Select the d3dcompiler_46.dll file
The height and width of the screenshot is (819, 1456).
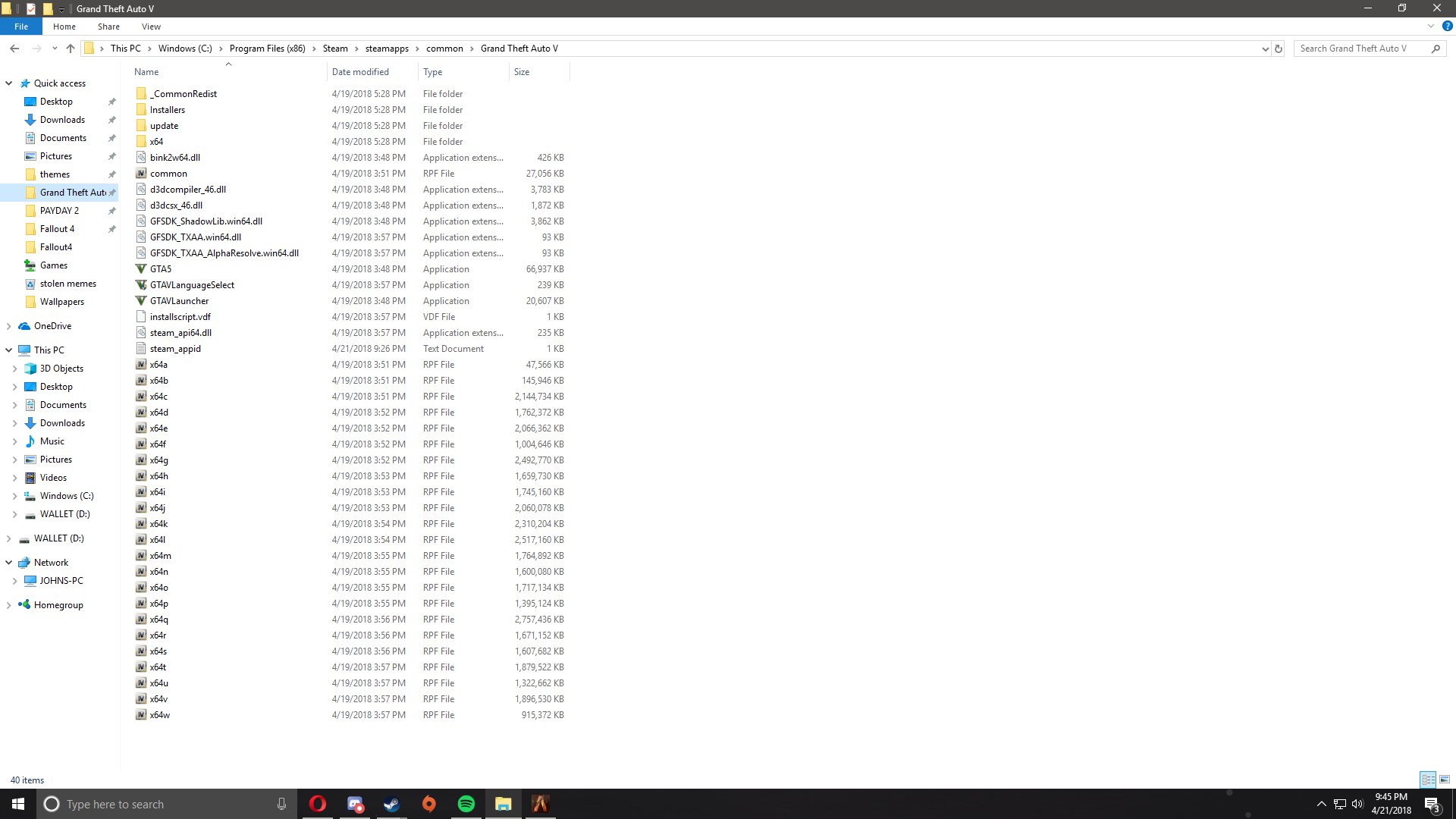[x=188, y=190]
